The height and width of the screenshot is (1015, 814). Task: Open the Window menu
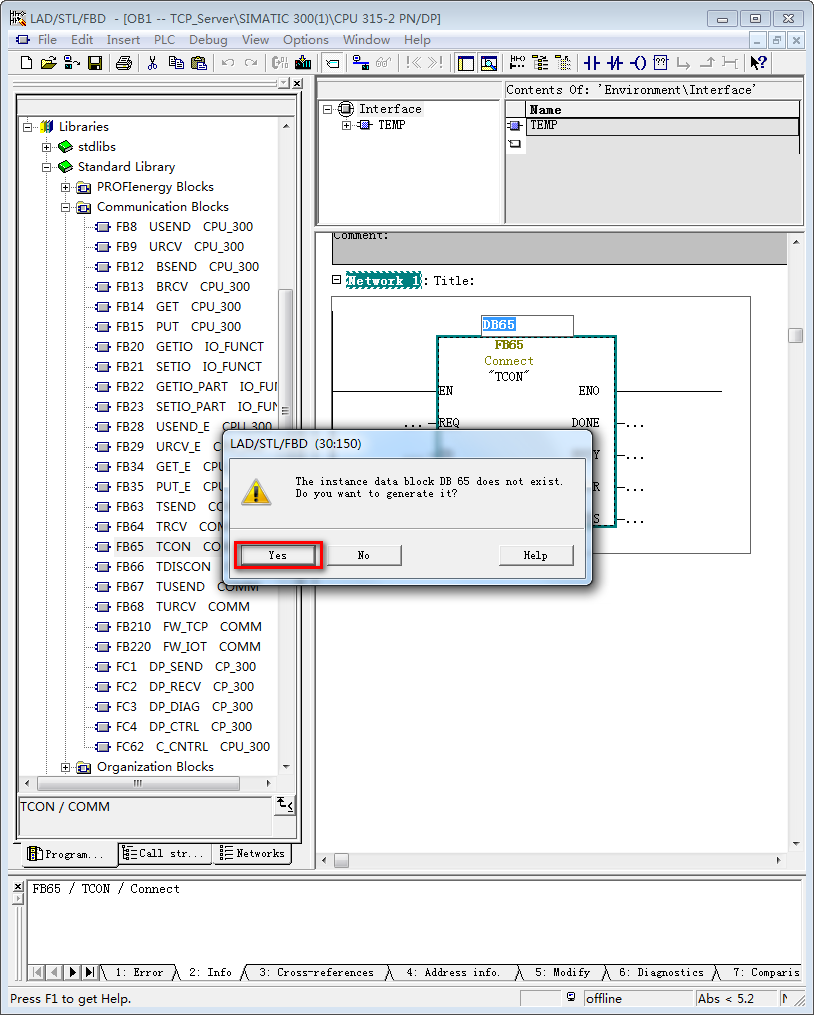pyautogui.click(x=367, y=39)
